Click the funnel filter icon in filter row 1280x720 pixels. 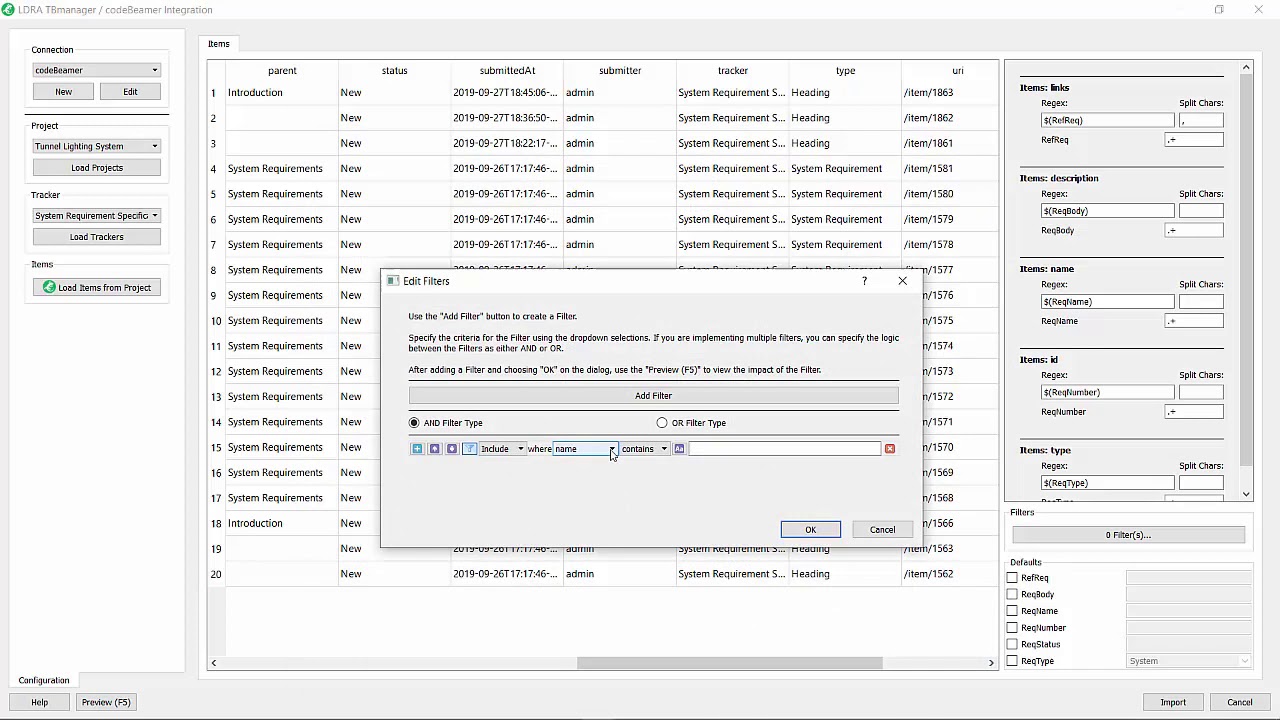(470, 449)
